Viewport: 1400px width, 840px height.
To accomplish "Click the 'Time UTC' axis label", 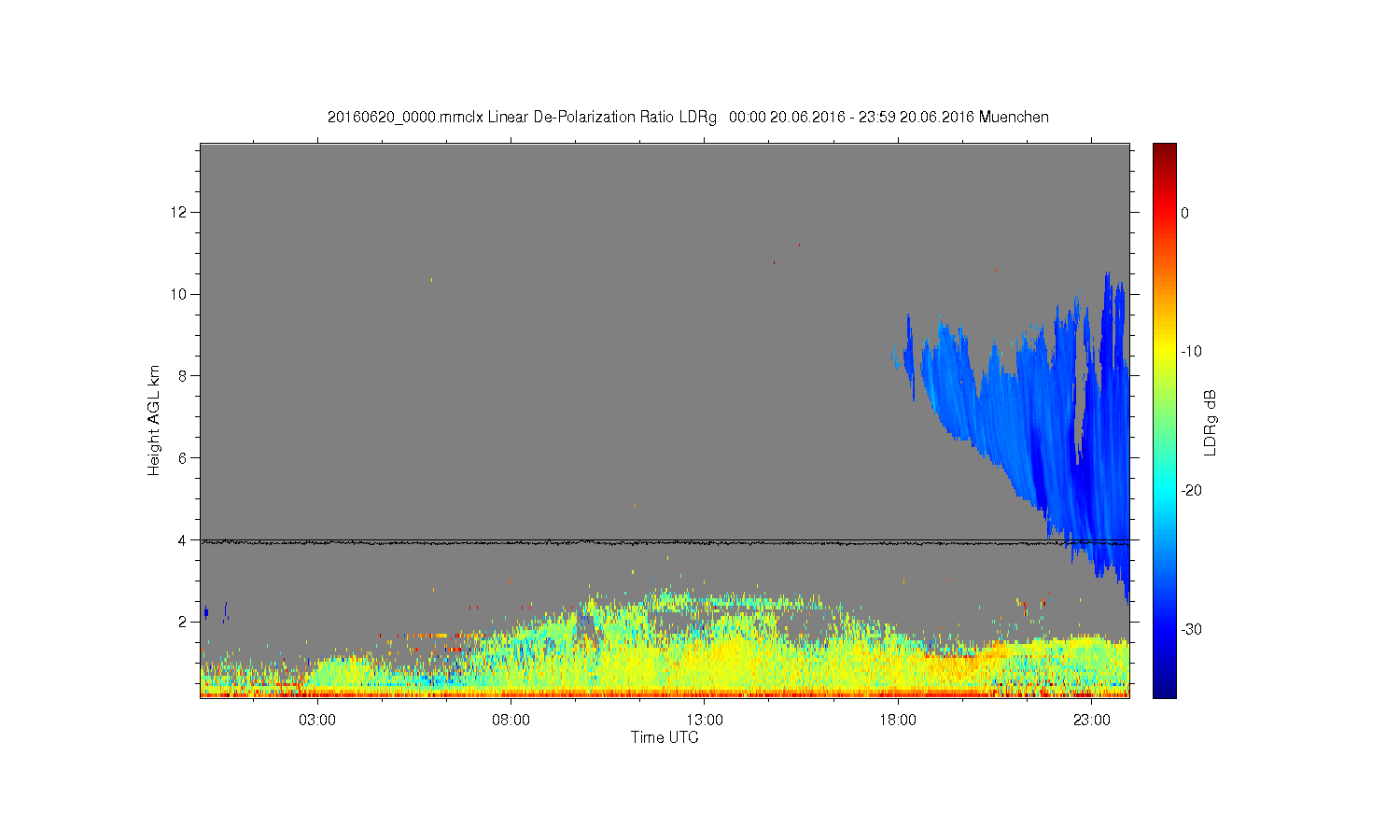I will tap(665, 737).
